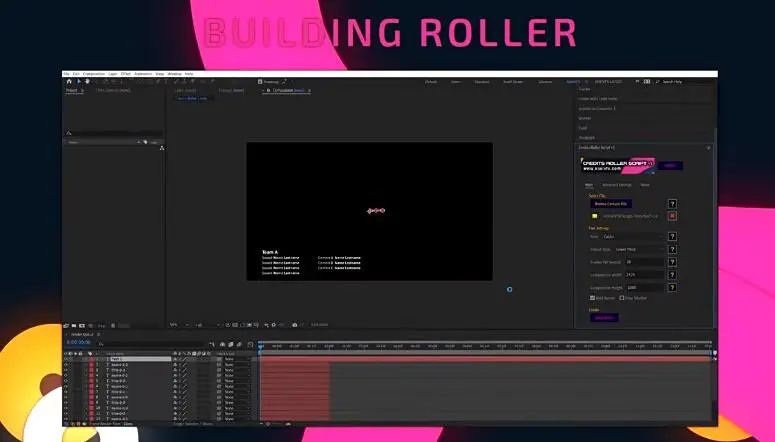
Task: Open the Composition menu
Action: click(x=94, y=73)
